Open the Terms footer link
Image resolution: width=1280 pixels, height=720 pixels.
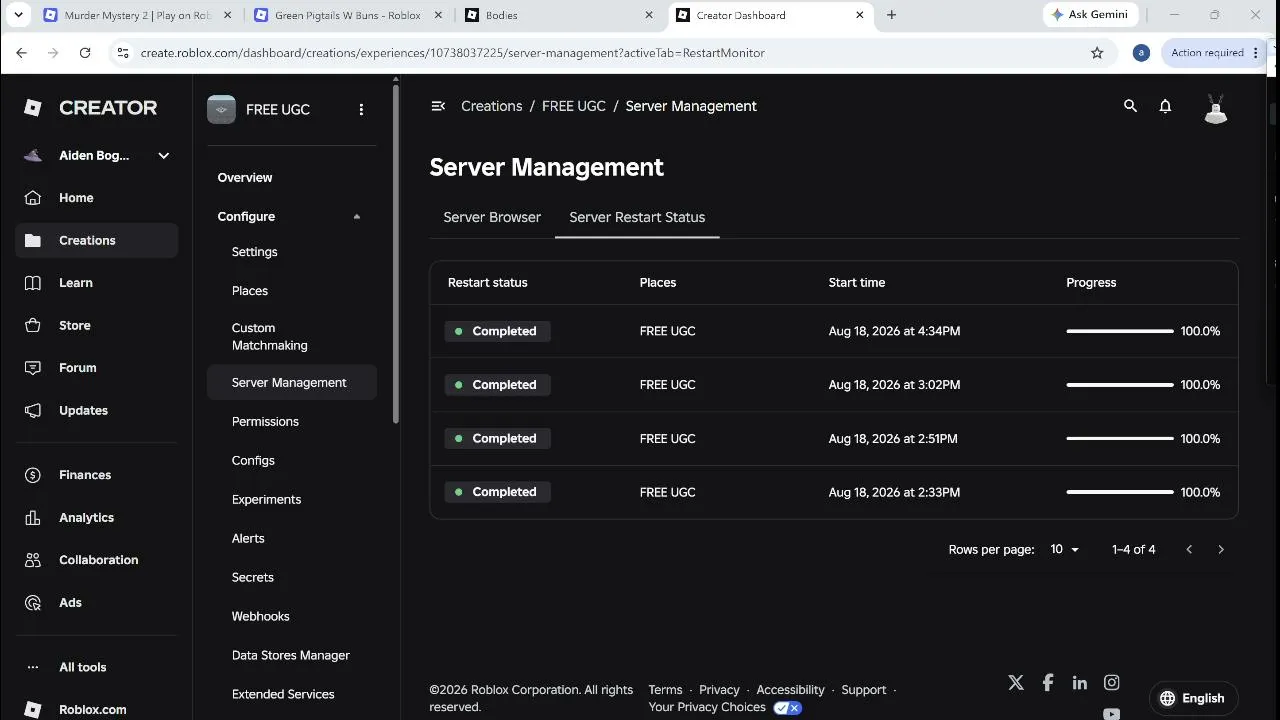tap(665, 690)
